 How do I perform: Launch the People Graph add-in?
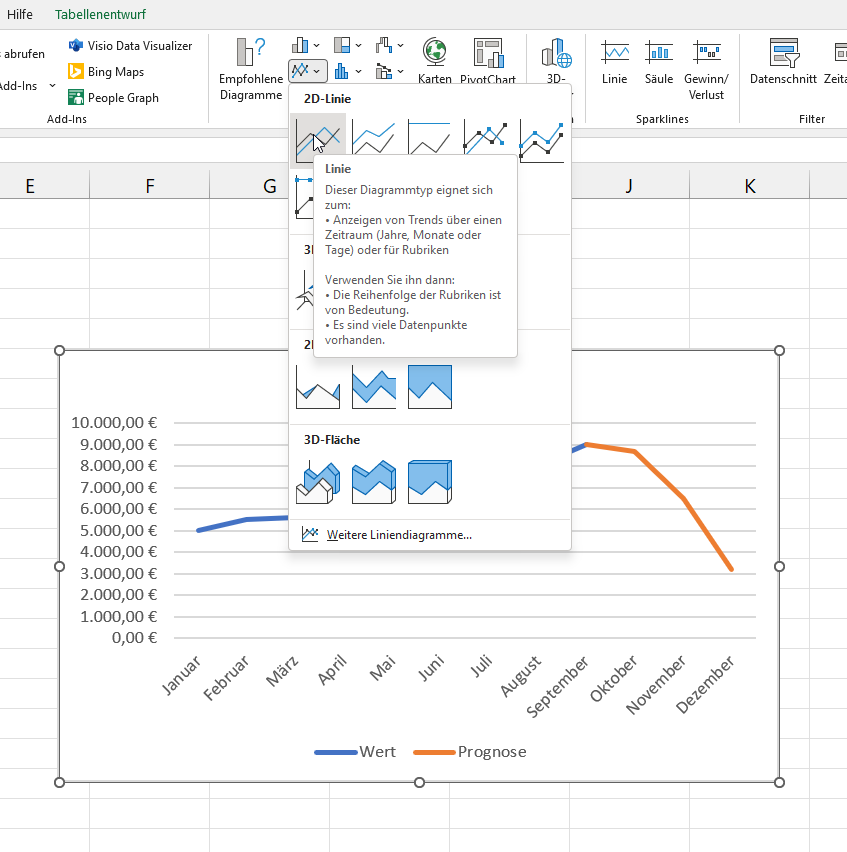point(114,98)
